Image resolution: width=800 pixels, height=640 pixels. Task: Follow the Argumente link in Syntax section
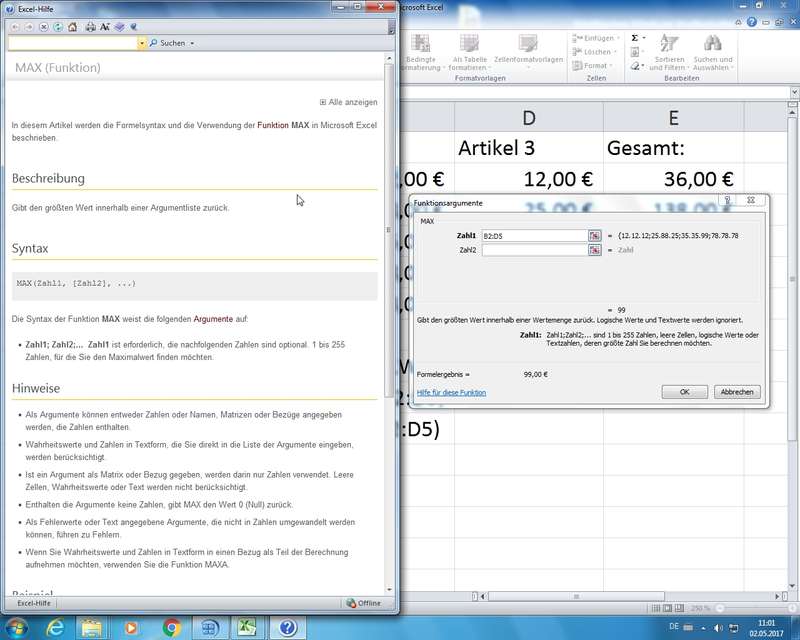point(212,320)
